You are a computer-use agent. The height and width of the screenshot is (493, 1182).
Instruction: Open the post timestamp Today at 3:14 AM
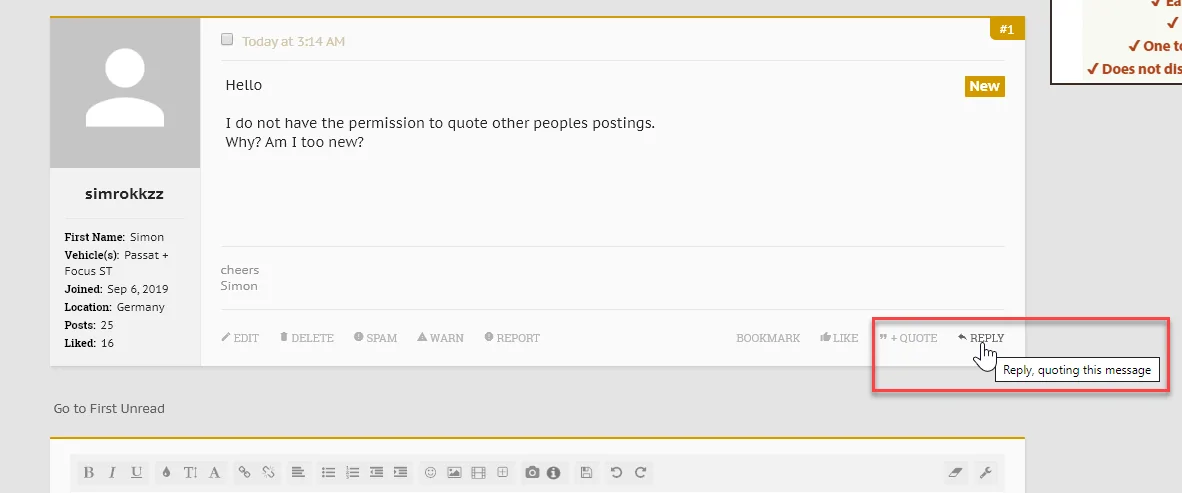coord(293,41)
